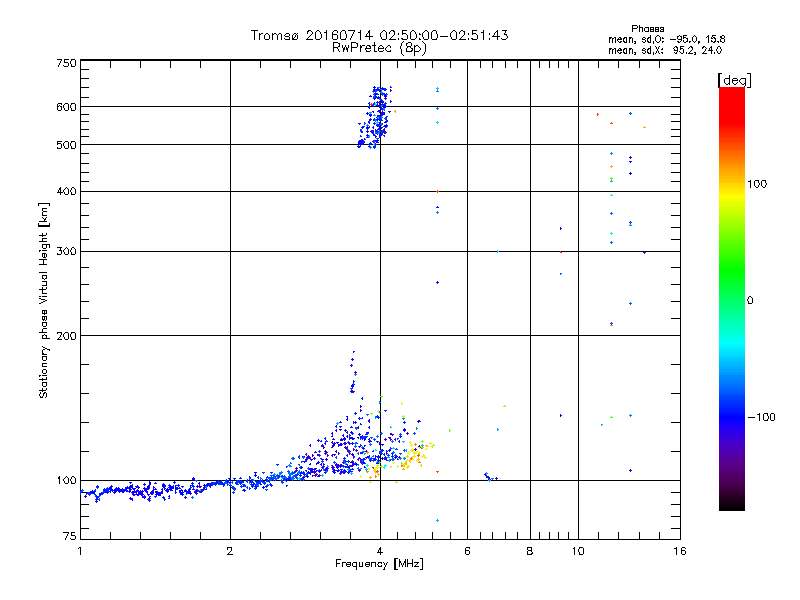Viewport: 800px width, 600px height.
Task: Click the '[deg]' colorbar unit label
Action: (734, 80)
